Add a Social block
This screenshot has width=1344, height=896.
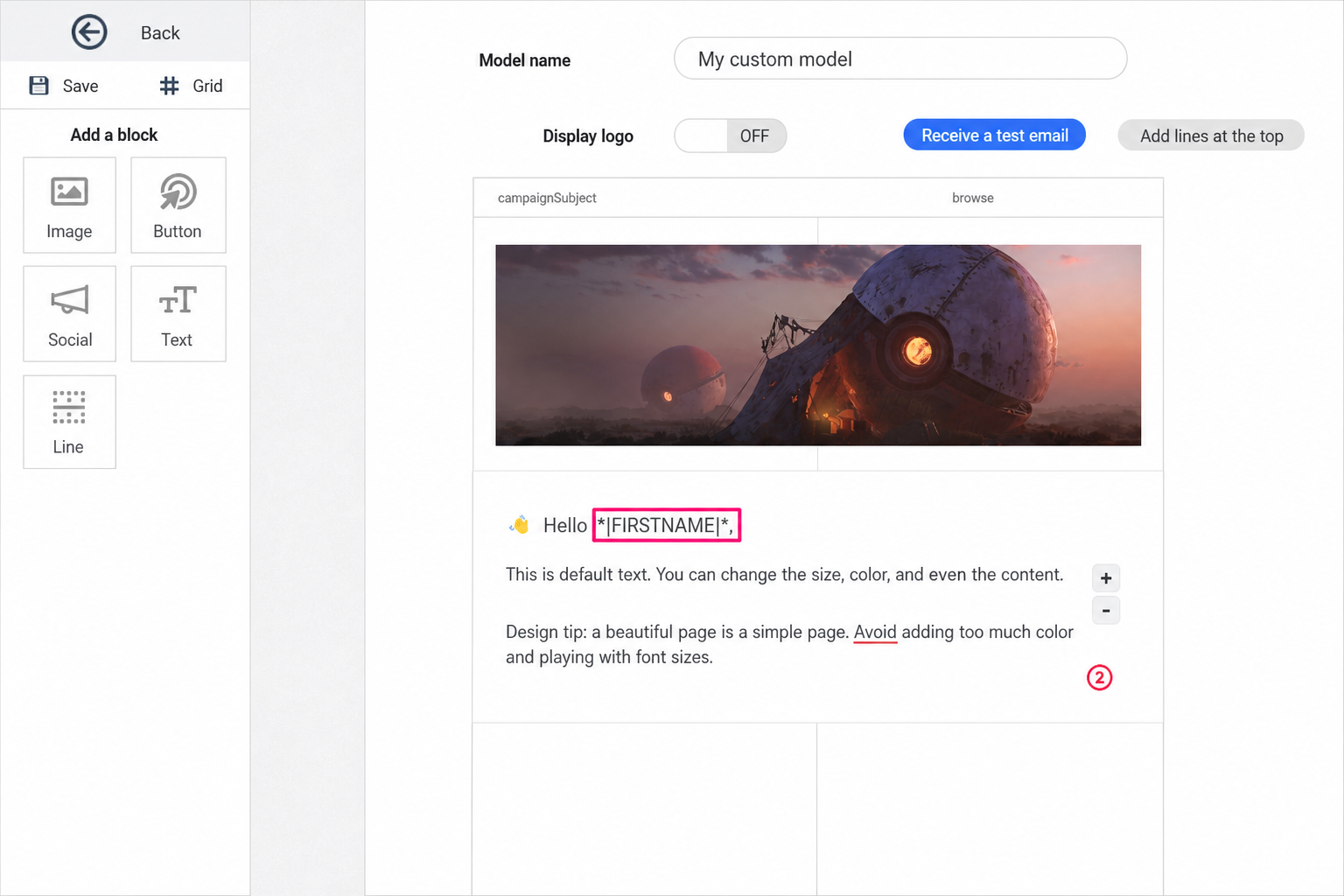click(x=69, y=314)
